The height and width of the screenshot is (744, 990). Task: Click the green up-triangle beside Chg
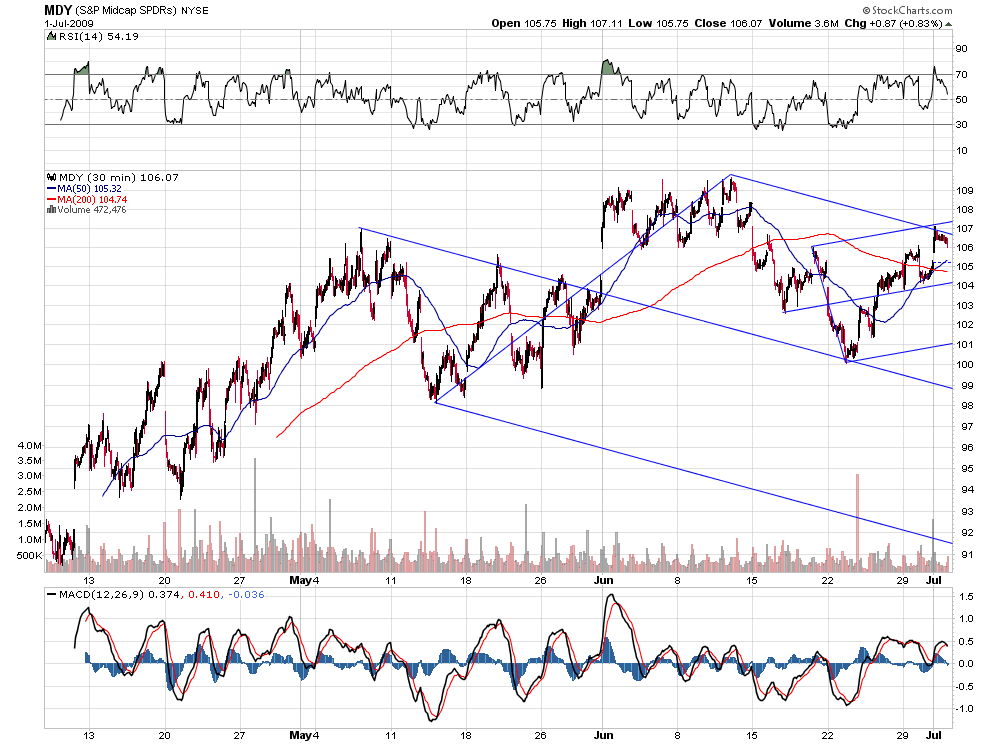[x=949, y=24]
